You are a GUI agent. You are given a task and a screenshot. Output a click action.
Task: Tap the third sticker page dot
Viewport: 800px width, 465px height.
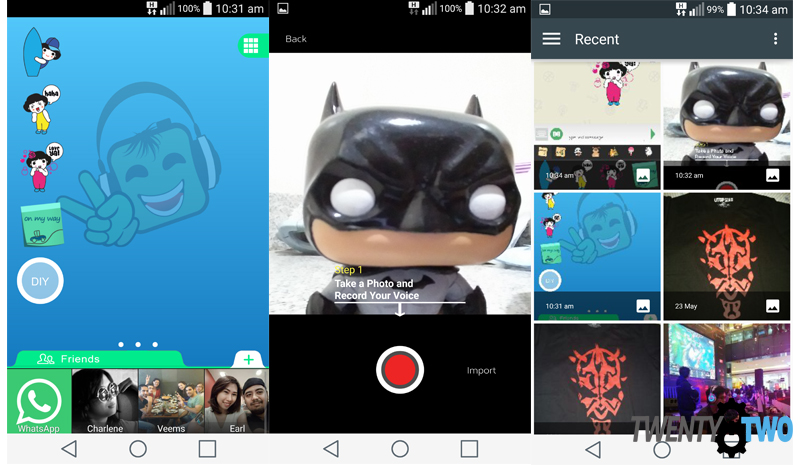[155, 345]
